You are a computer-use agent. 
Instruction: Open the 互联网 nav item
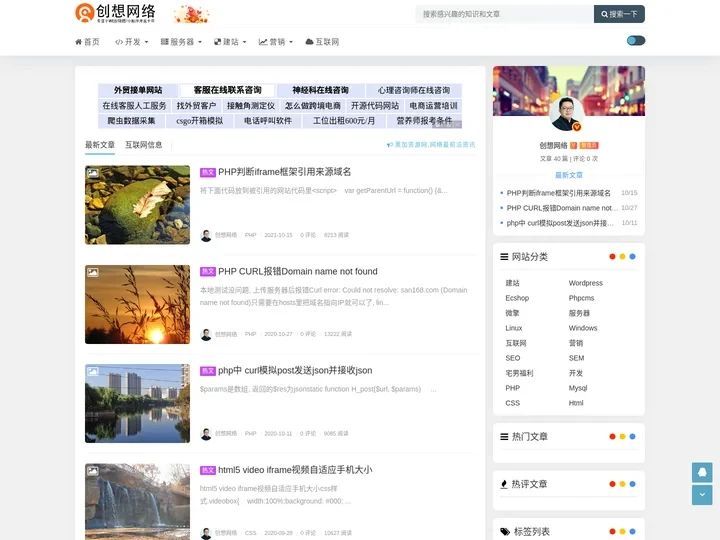tap(322, 42)
